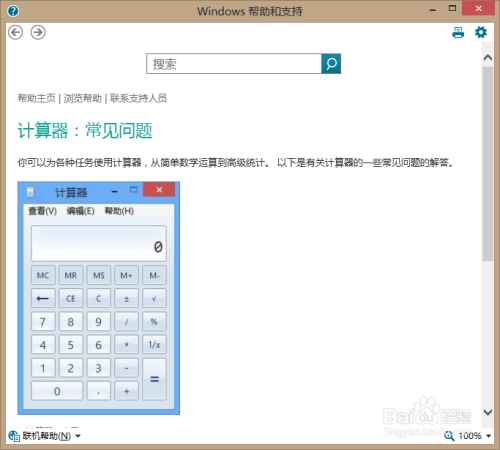Click the help question mark icon in the title bar
This screenshot has height=450, width=500.
coord(13,11)
